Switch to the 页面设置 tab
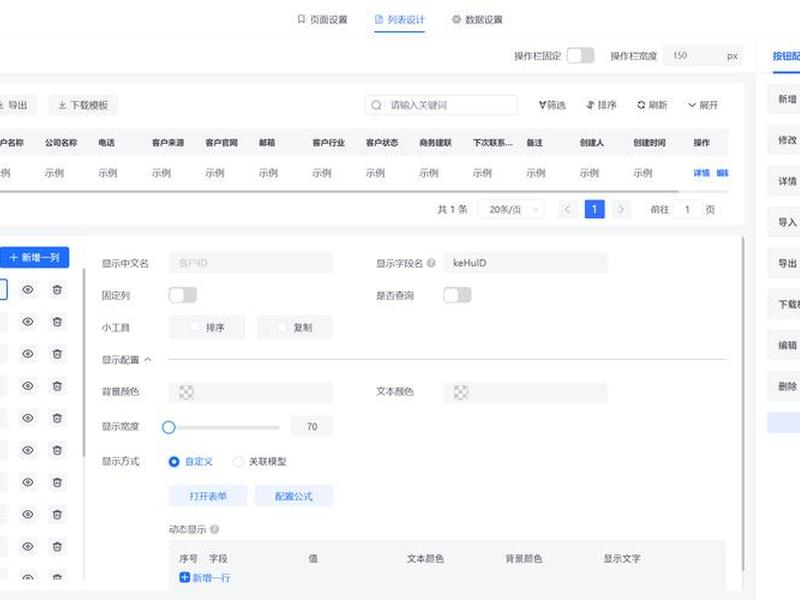Screen dimensions: 800x600 (322, 19)
